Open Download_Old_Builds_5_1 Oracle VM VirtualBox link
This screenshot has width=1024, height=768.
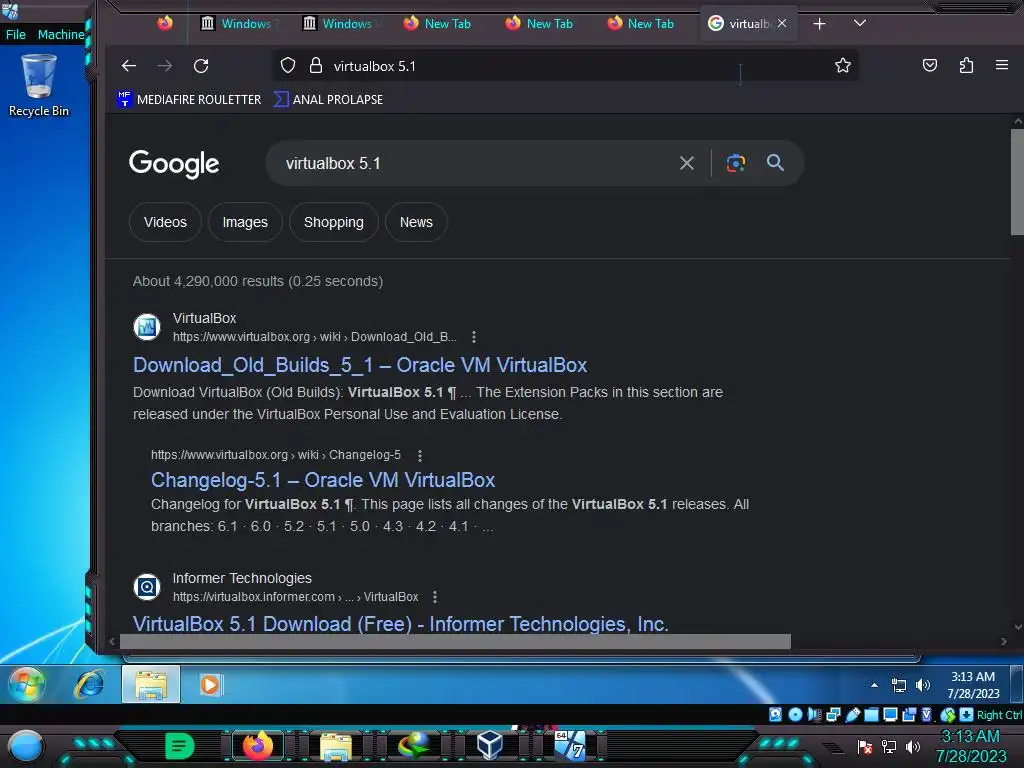tap(360, 365)
